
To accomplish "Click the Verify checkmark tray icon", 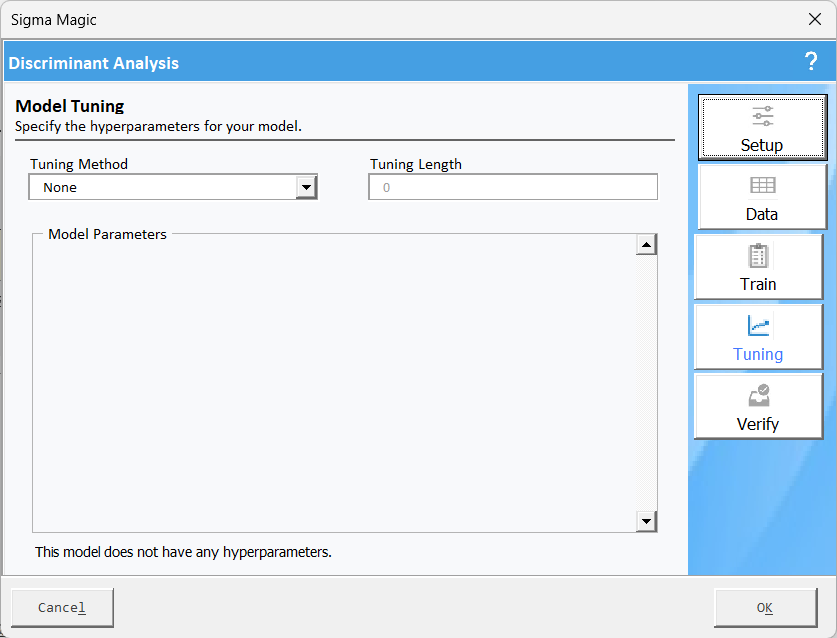I will [x=758, y=396].
